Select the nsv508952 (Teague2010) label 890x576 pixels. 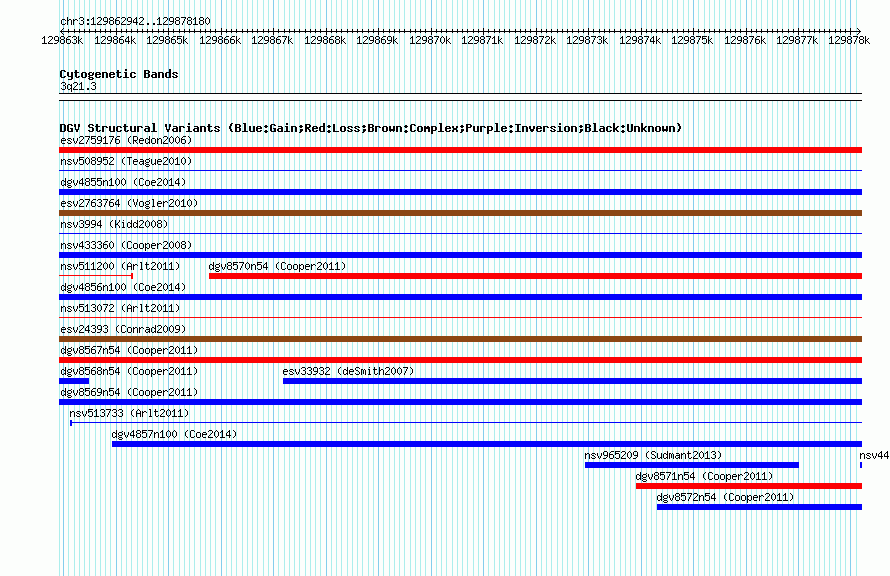(126, 161)
